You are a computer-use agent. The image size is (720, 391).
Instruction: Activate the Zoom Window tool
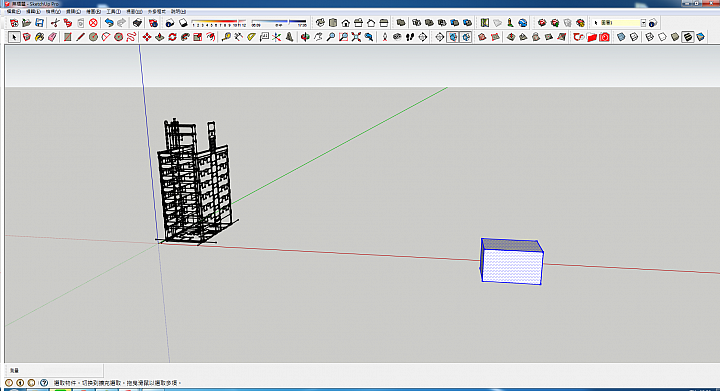click(x=343, y=37)
